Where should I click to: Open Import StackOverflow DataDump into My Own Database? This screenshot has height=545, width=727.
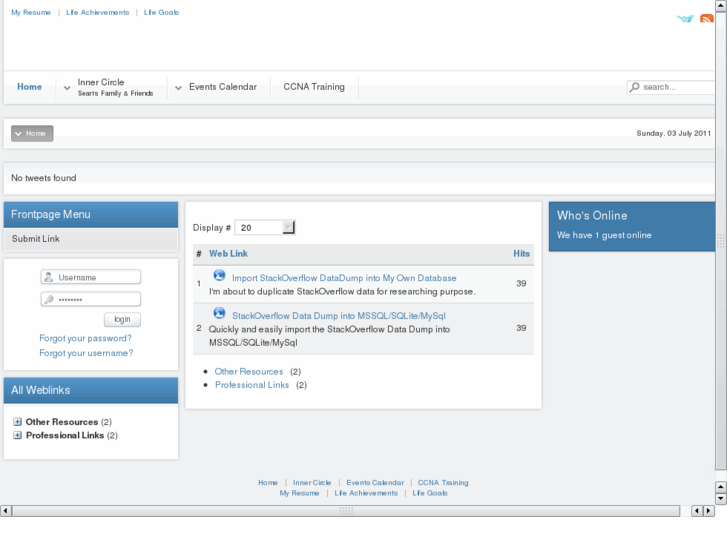pyautogui.click(x=344, y=278)
